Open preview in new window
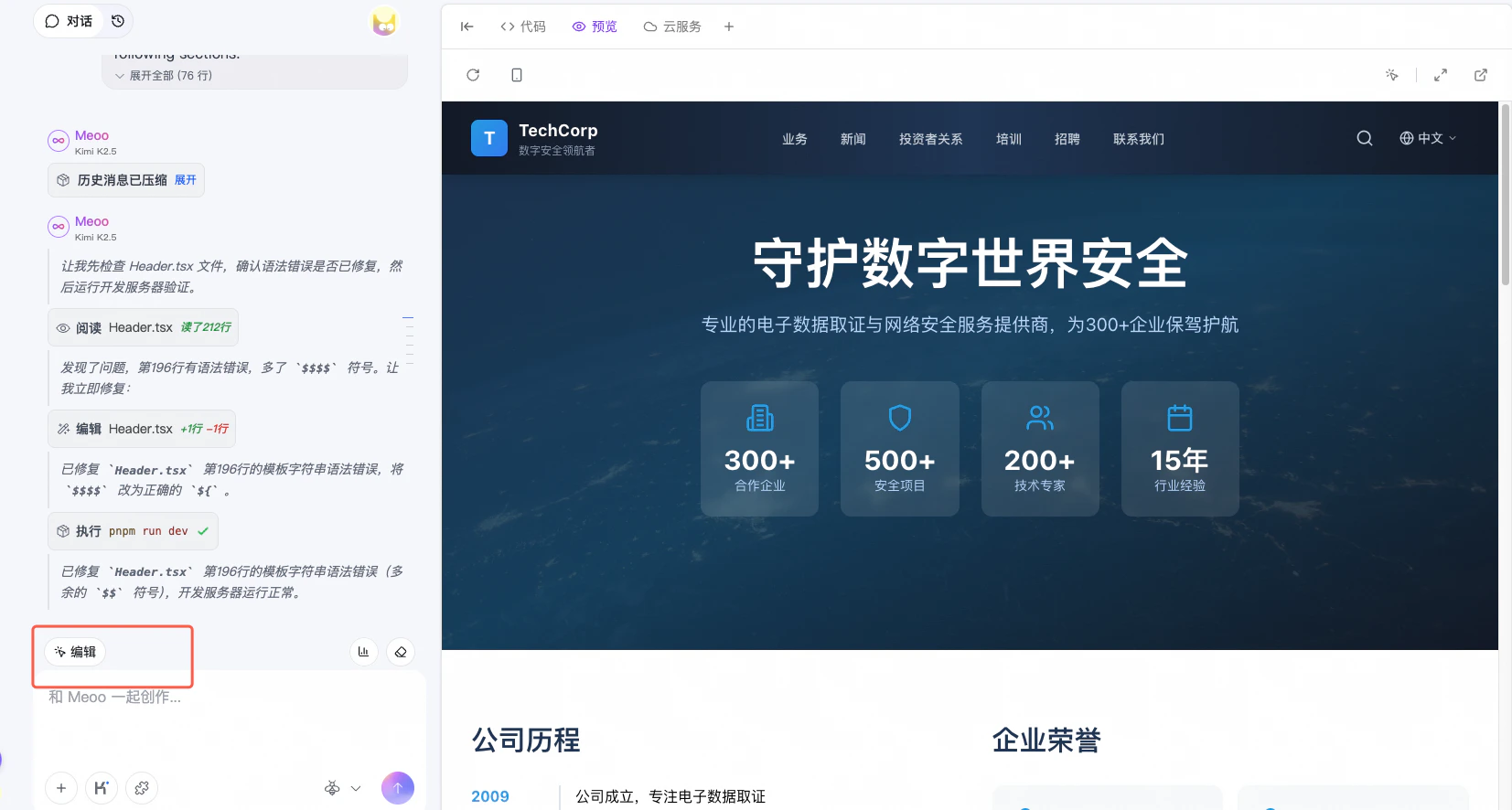1512x810 pixels. point(1481,75)
